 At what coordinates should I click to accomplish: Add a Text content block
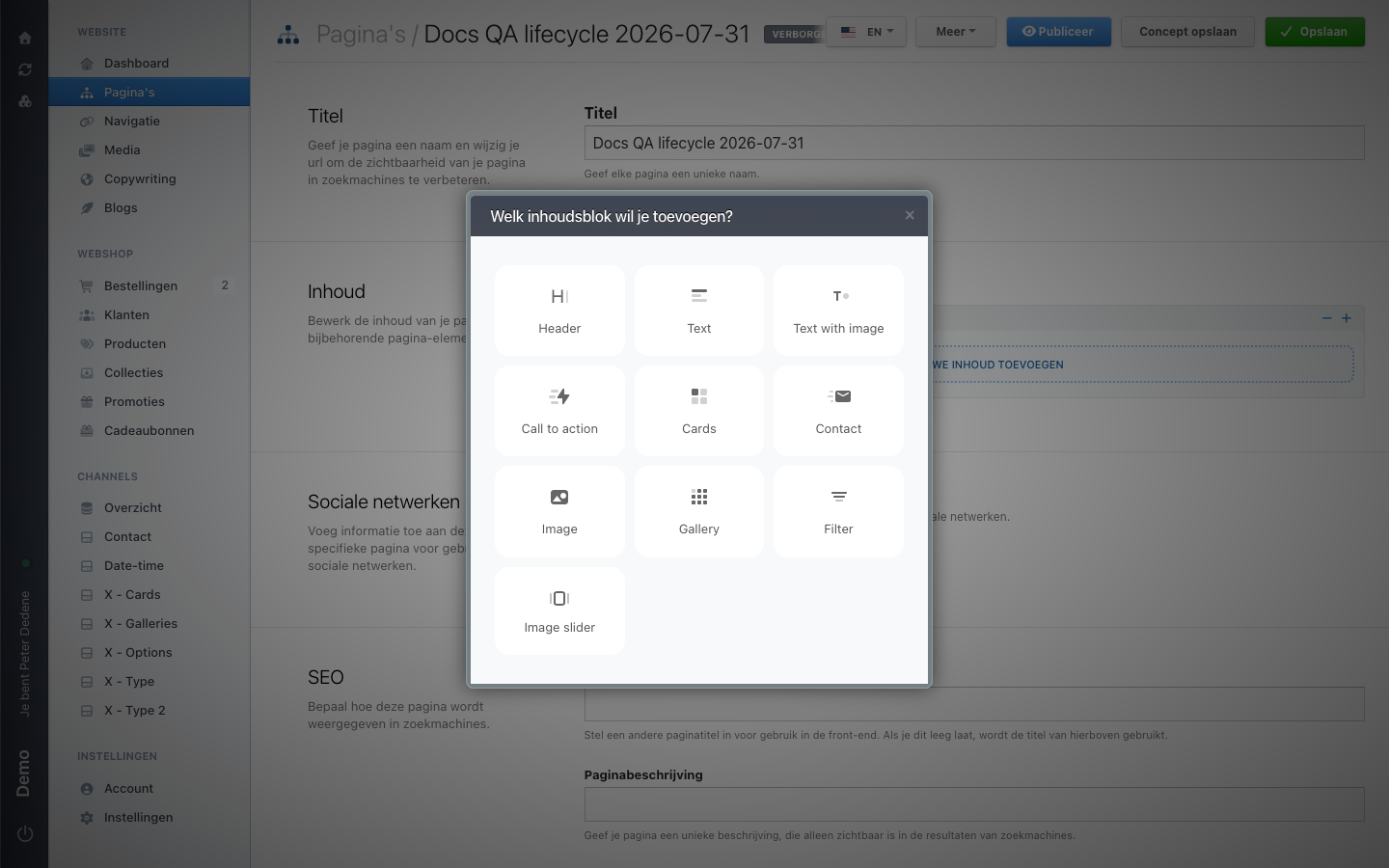pos(699,311)
